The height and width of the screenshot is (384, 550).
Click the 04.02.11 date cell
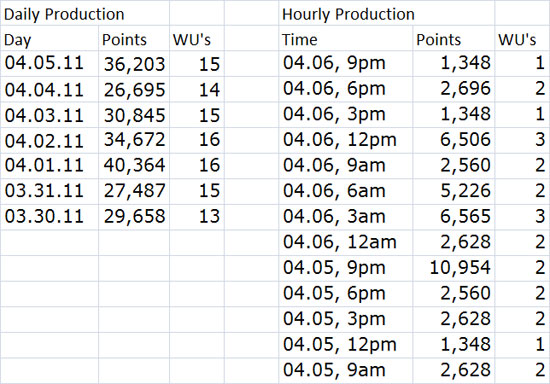coord(50,141)
